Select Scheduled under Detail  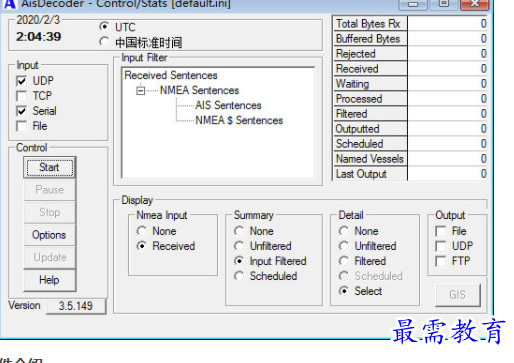[344, 276]
